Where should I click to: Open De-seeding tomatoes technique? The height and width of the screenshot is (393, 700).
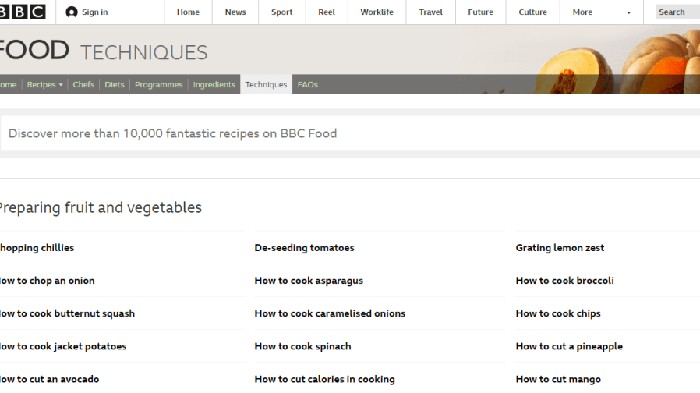[304, 248]
